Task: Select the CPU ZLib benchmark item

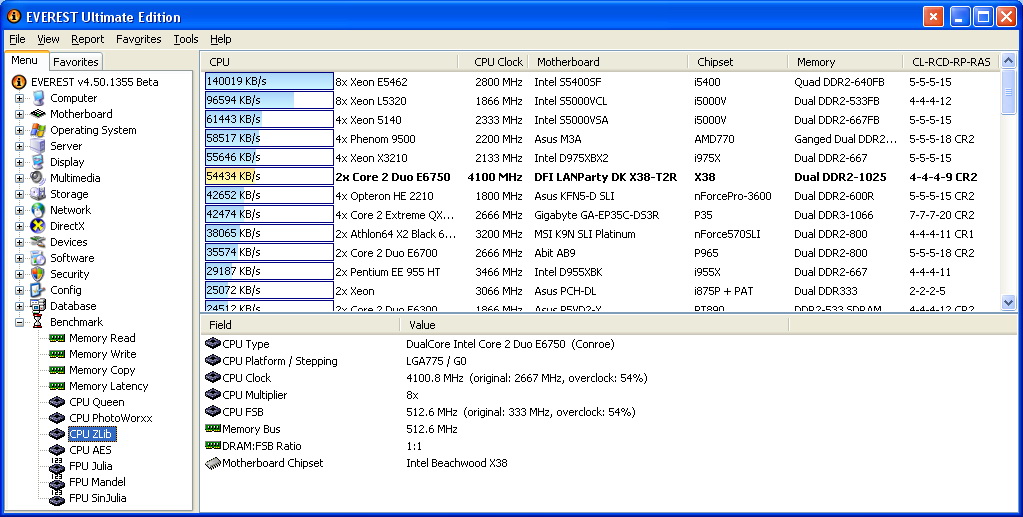Action: pos(91,434)
